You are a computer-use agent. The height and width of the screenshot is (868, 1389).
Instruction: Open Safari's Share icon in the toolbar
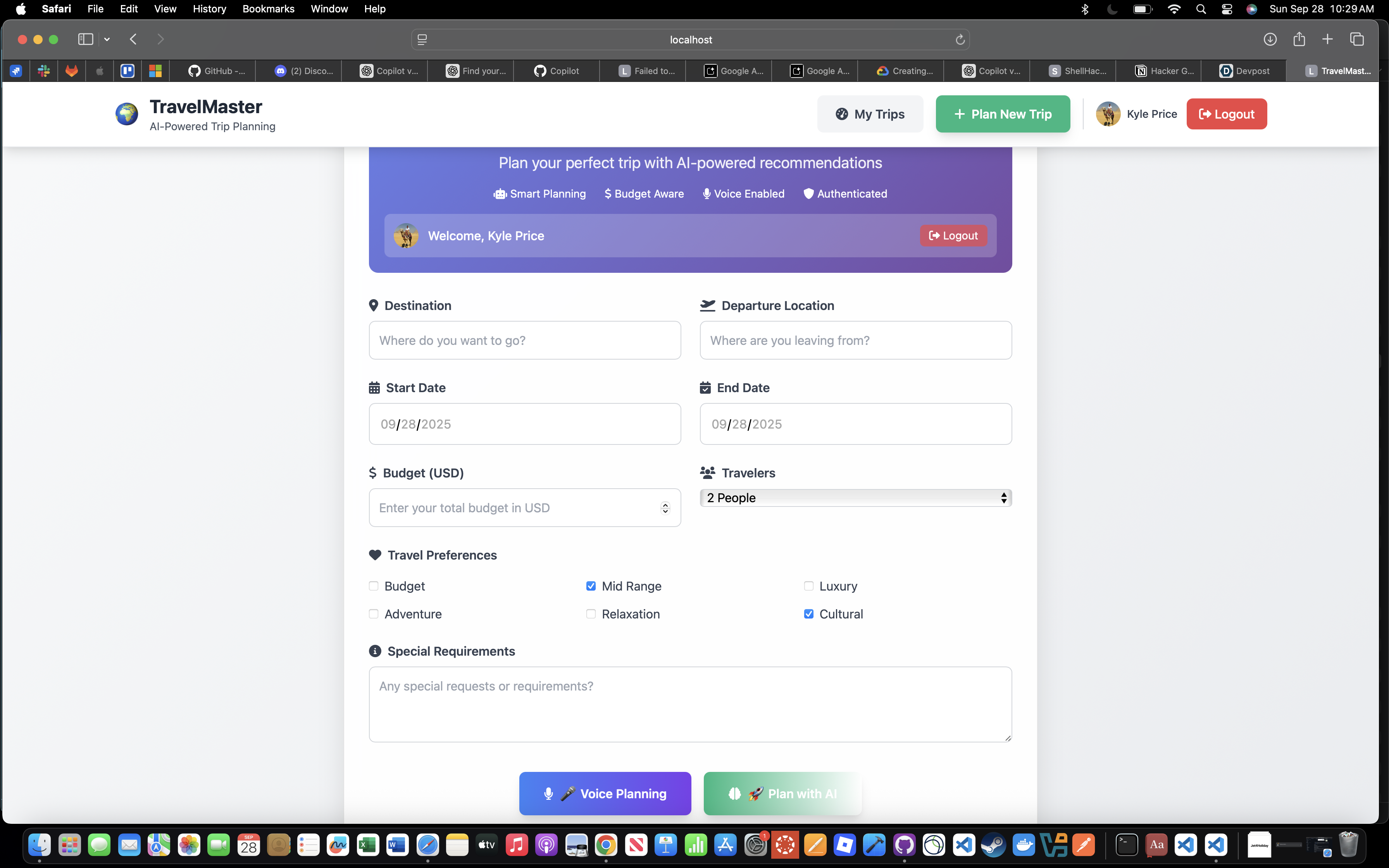tap(1299, 39)
